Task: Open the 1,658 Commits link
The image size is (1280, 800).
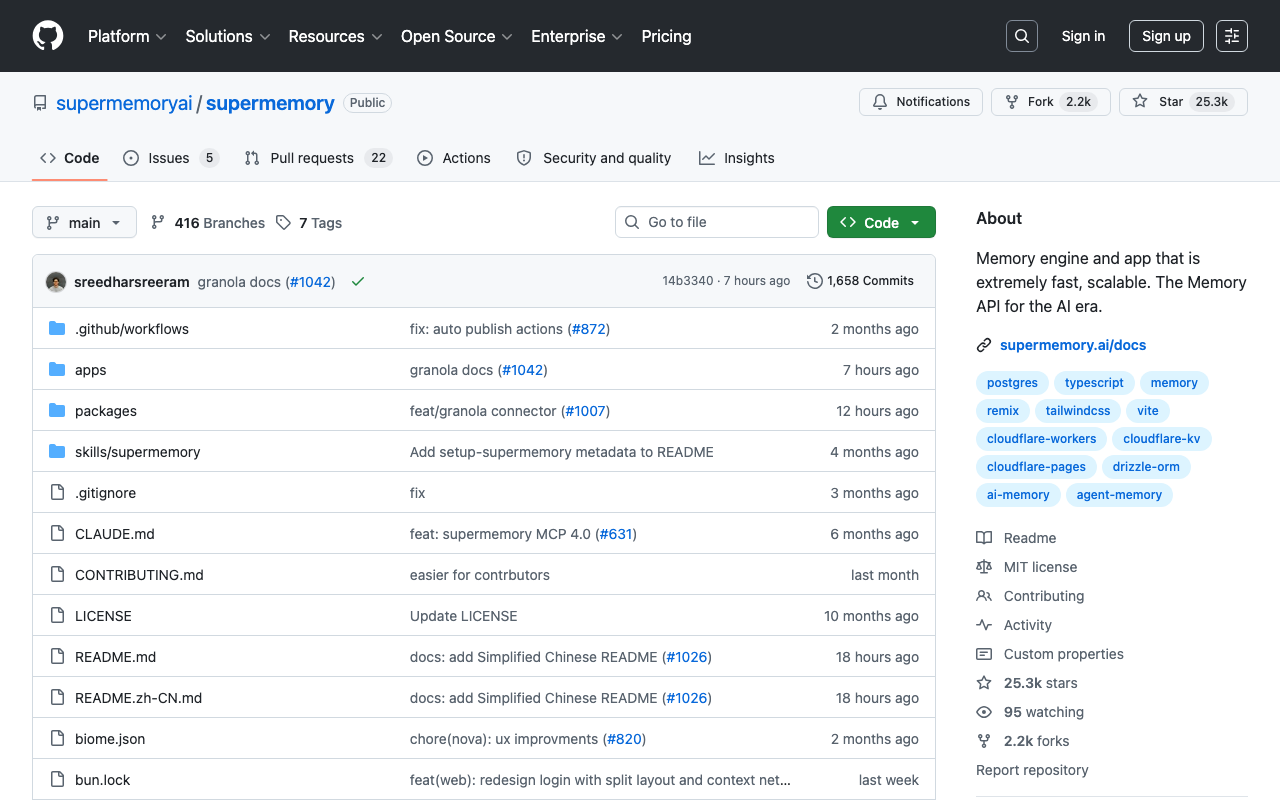Action: click(x=860, y=281)
